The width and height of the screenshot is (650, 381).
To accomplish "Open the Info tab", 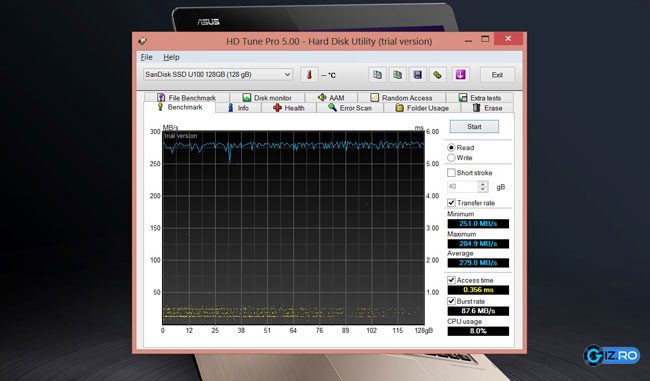I will [238, 108].
